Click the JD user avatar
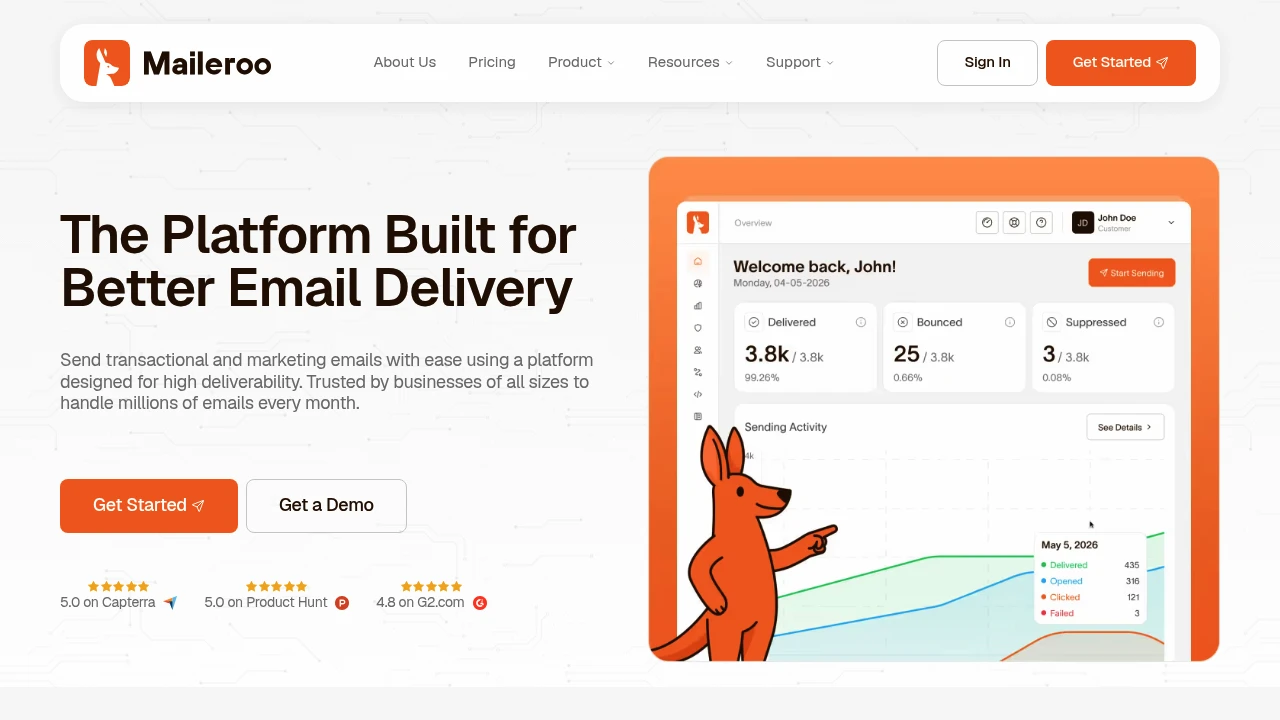The height and width of the screenshot is (720, 1280). (x=1082, y=223)
